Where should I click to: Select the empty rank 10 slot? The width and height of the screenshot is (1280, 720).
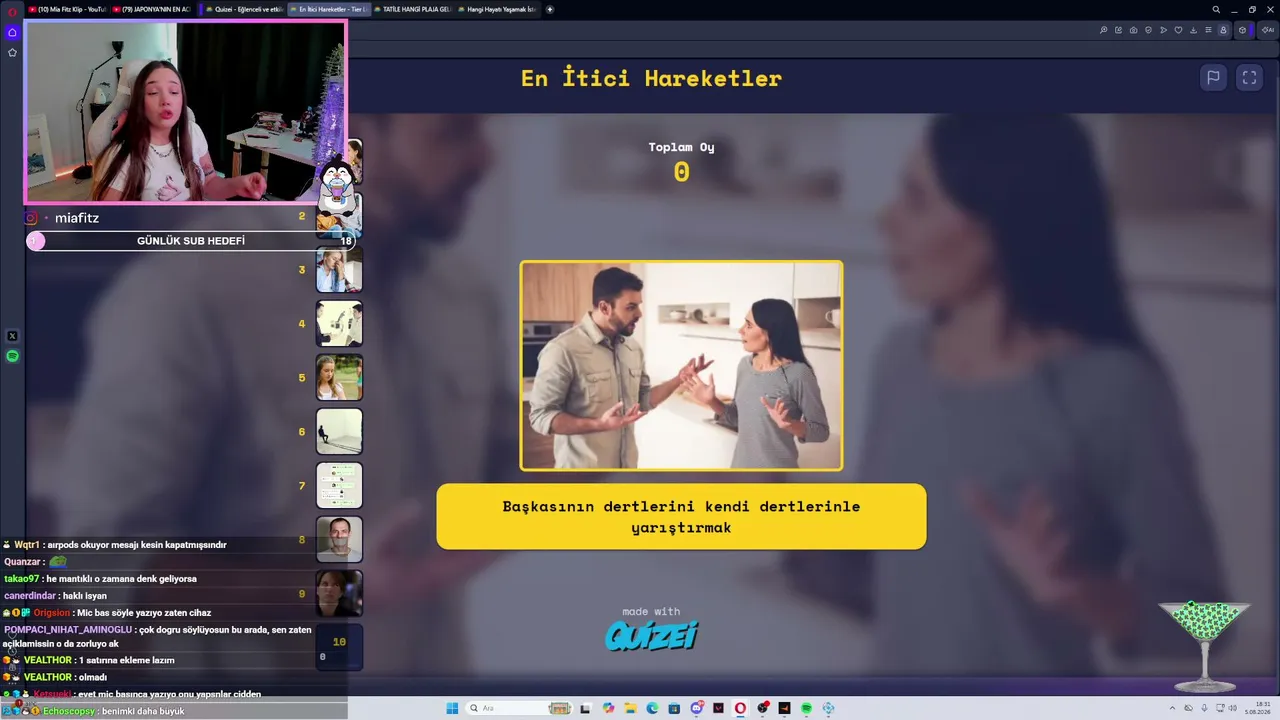(x=339, y=648)
